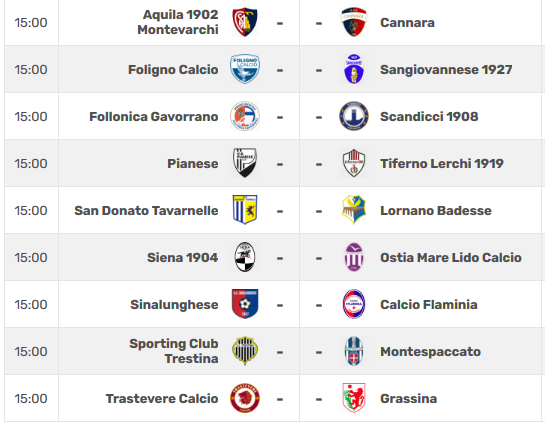Image resolution: width=545 pixels, height=426 pixels.
Task: Open the Siena 1904 oval crest
Action: [x=245, y=257]
